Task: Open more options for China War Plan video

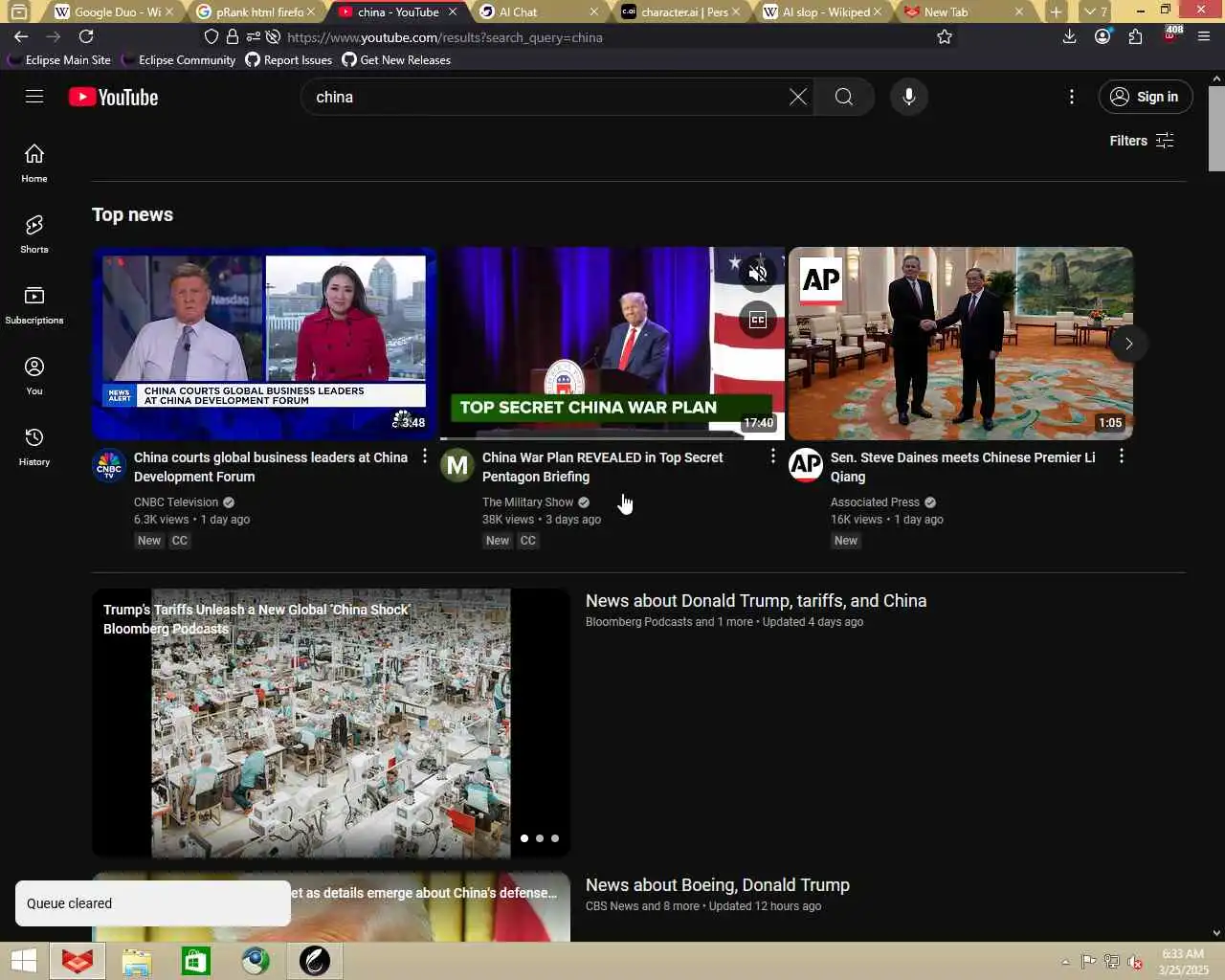Action: [773, 457]
